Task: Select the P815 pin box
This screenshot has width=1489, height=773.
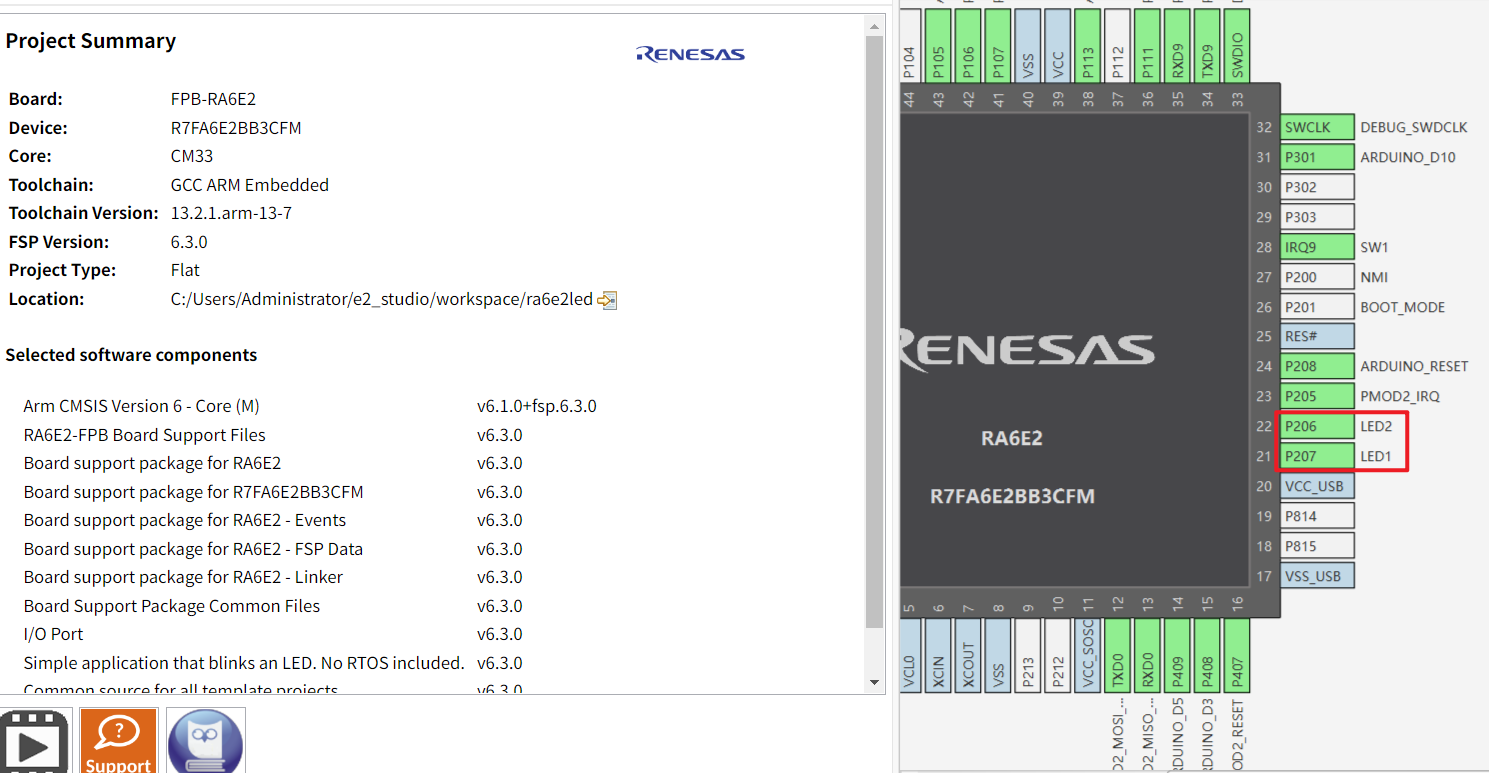Action: 1317,547
